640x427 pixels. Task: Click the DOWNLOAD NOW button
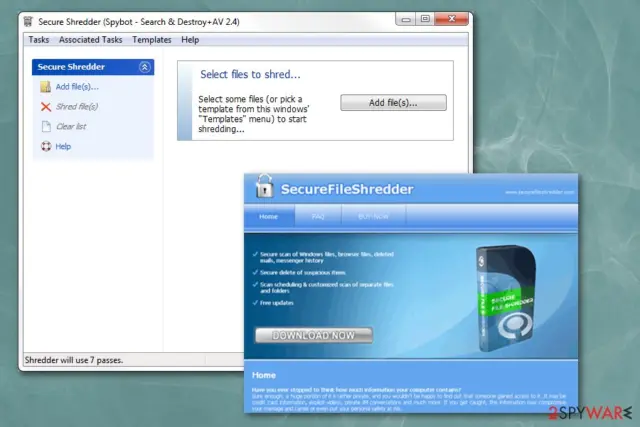[313, 335]
